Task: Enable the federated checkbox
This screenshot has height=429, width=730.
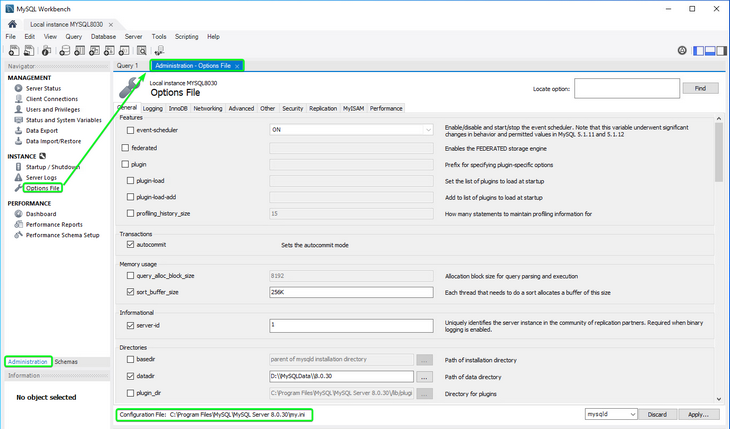Action: click(x=125, y=148)
